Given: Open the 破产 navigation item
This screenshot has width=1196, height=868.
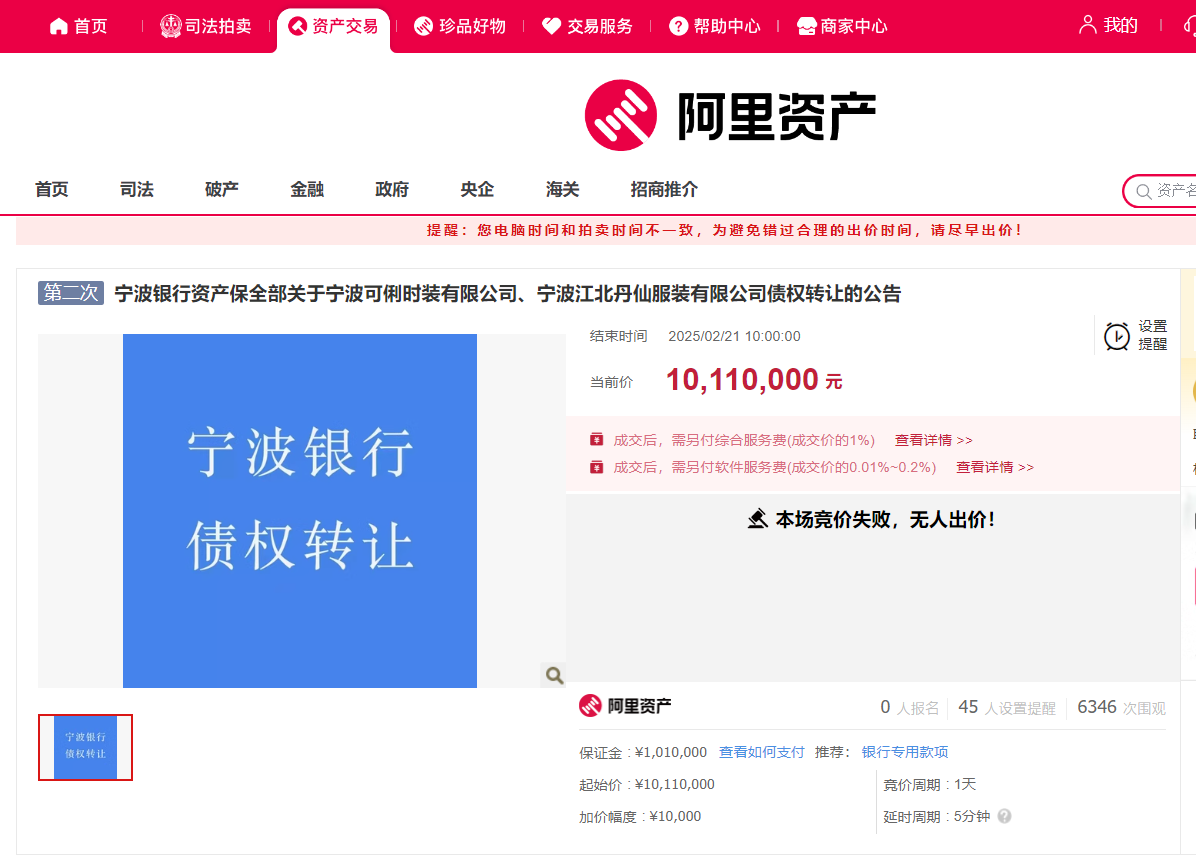Looking at the screenshot, I should pos(222,189).
